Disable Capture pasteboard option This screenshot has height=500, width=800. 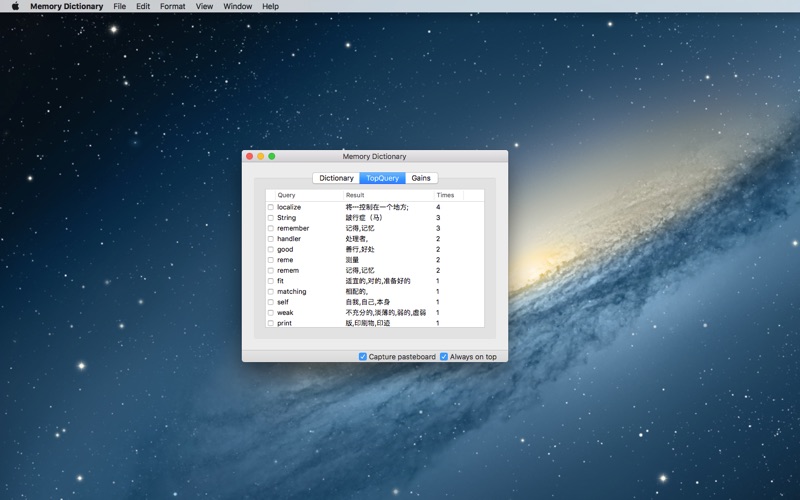coord(363,357)
